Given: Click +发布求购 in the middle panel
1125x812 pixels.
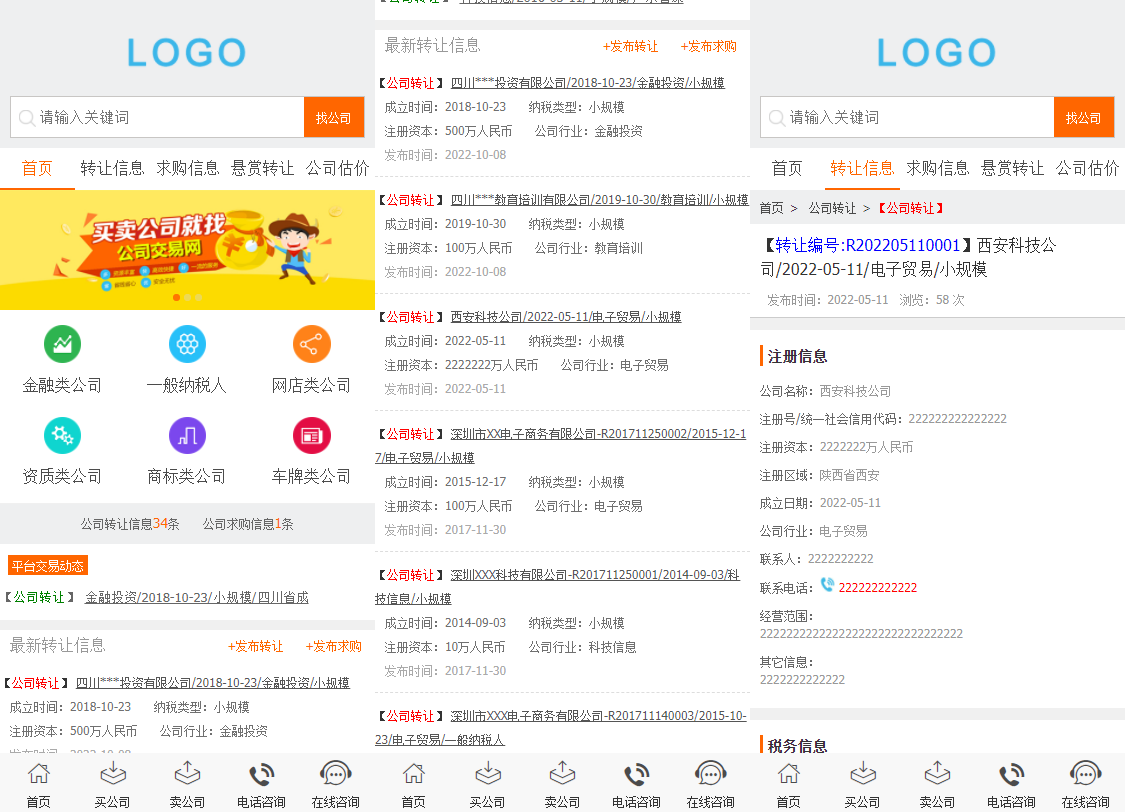Looking at the screenshot, I should [708, 47].
